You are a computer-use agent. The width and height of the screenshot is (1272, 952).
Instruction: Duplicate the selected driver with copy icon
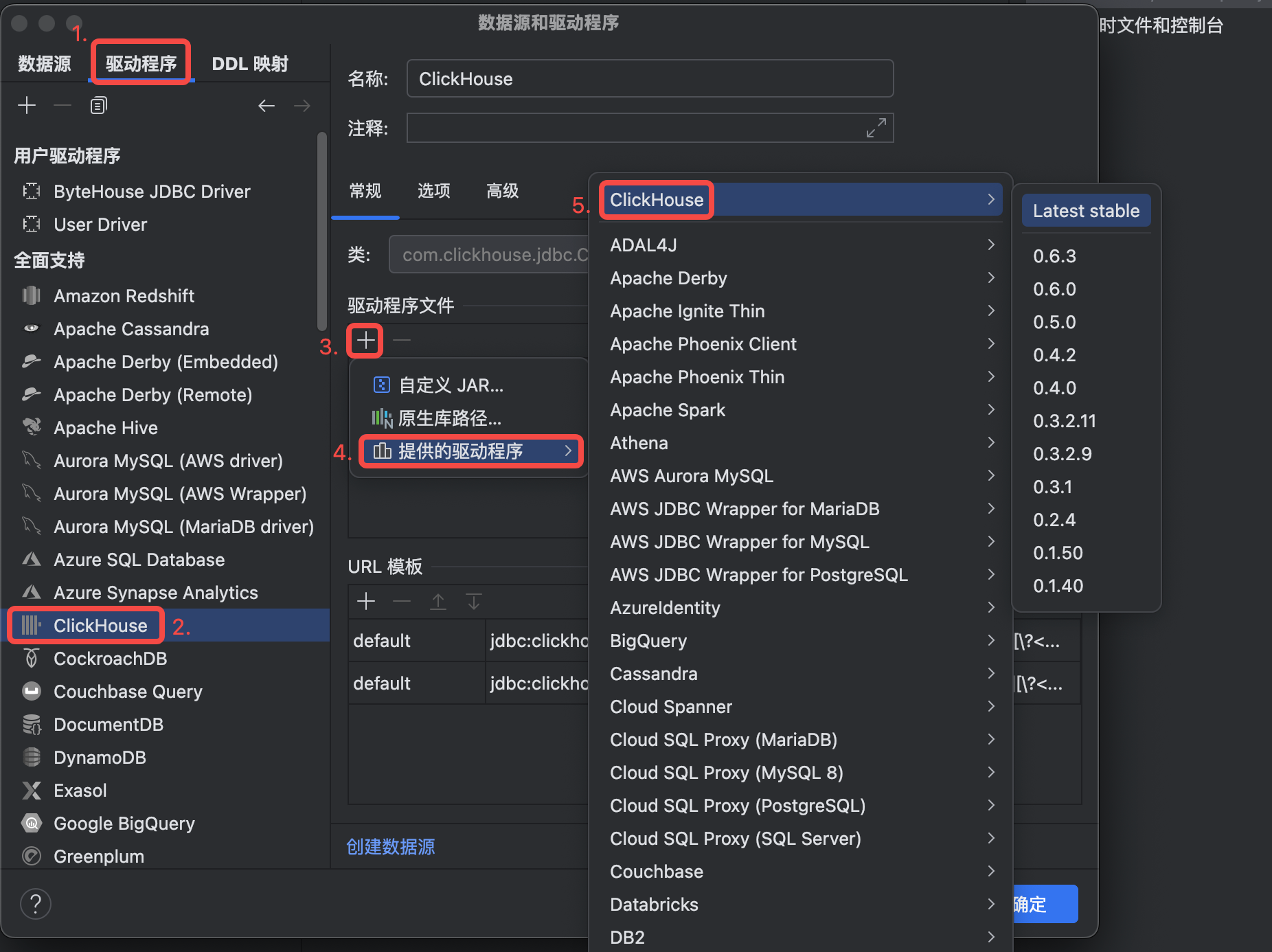98,105
